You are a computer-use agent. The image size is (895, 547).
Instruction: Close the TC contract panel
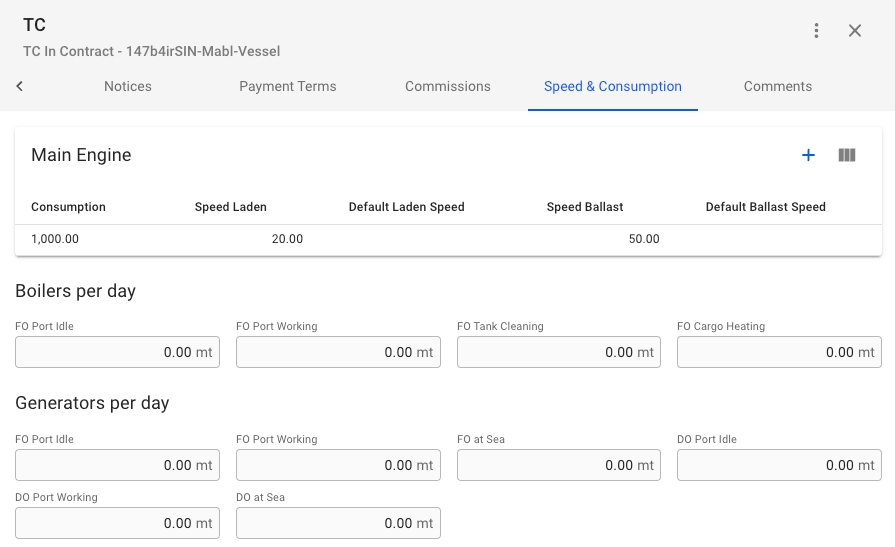pos(855,31)
